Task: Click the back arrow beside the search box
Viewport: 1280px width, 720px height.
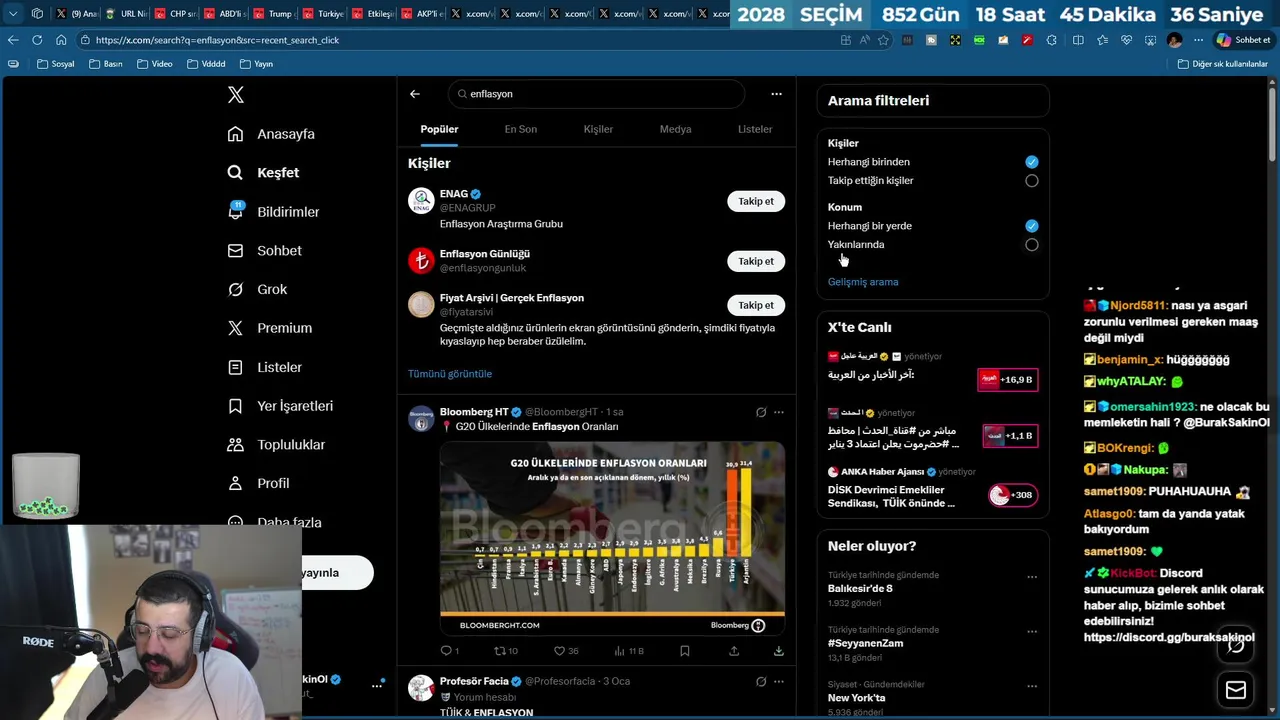Action: click(415, 94)
